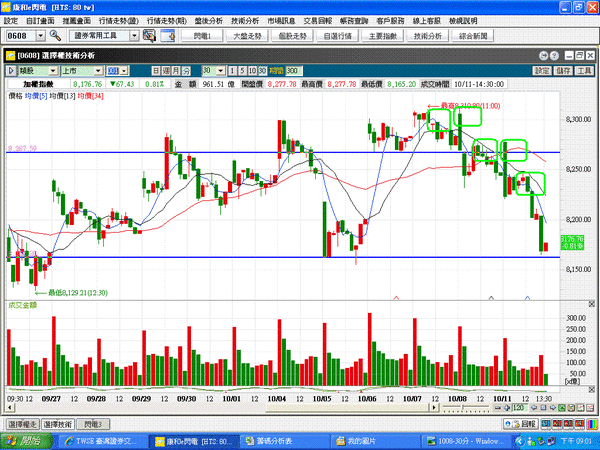Image resolution: width=600 pixels, height=450 pixels.
Task: Open the 自訂畫面 menu
Action: pos(40,21)
